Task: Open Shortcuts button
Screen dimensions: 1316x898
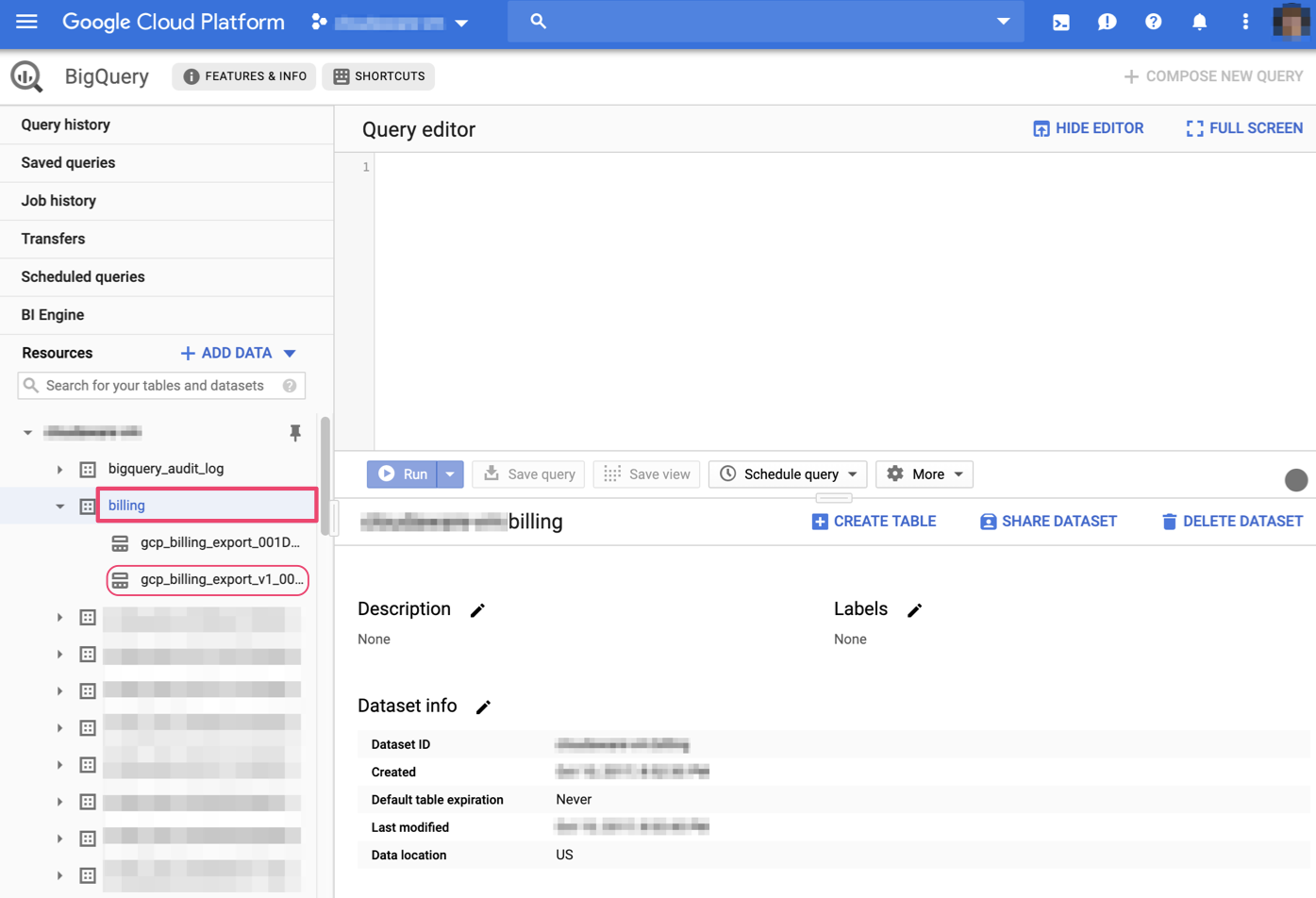Action: (x=379, y=76)
